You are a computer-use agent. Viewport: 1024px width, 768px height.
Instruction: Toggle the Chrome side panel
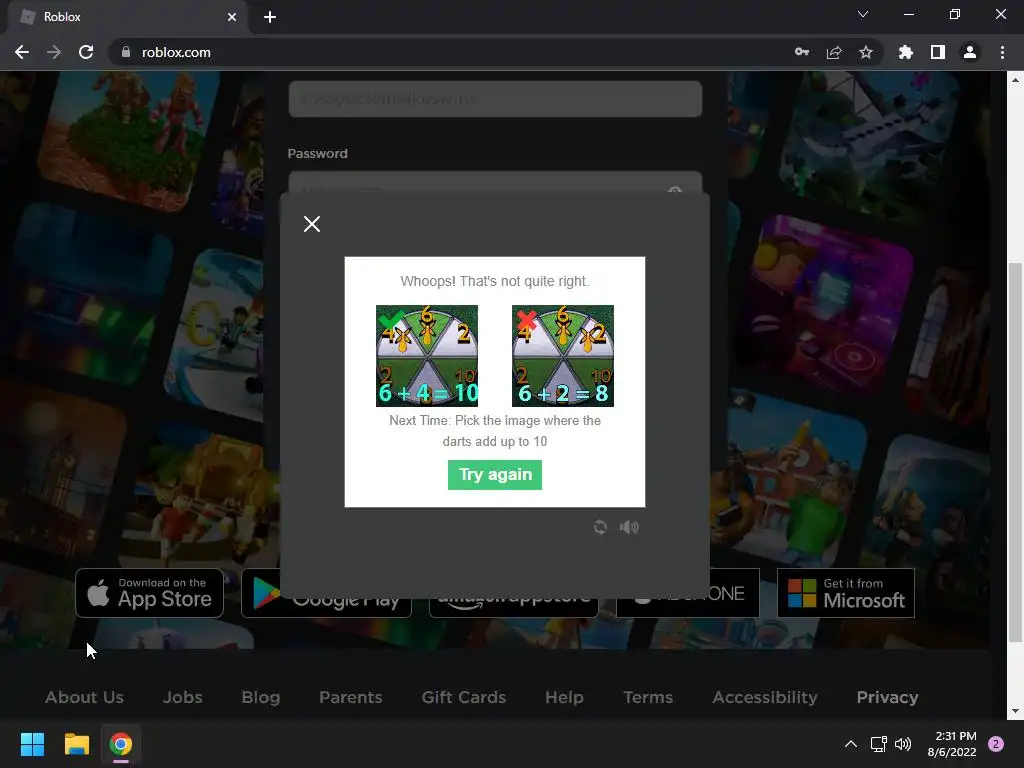pyautogui.click(x=938, y=52)
